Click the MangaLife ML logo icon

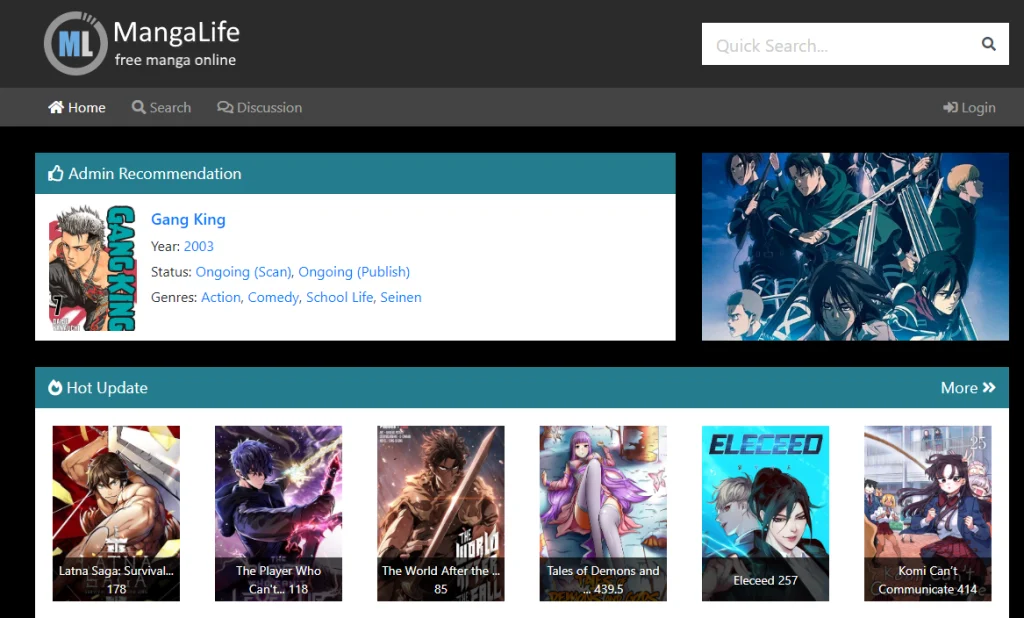[76, 43]
